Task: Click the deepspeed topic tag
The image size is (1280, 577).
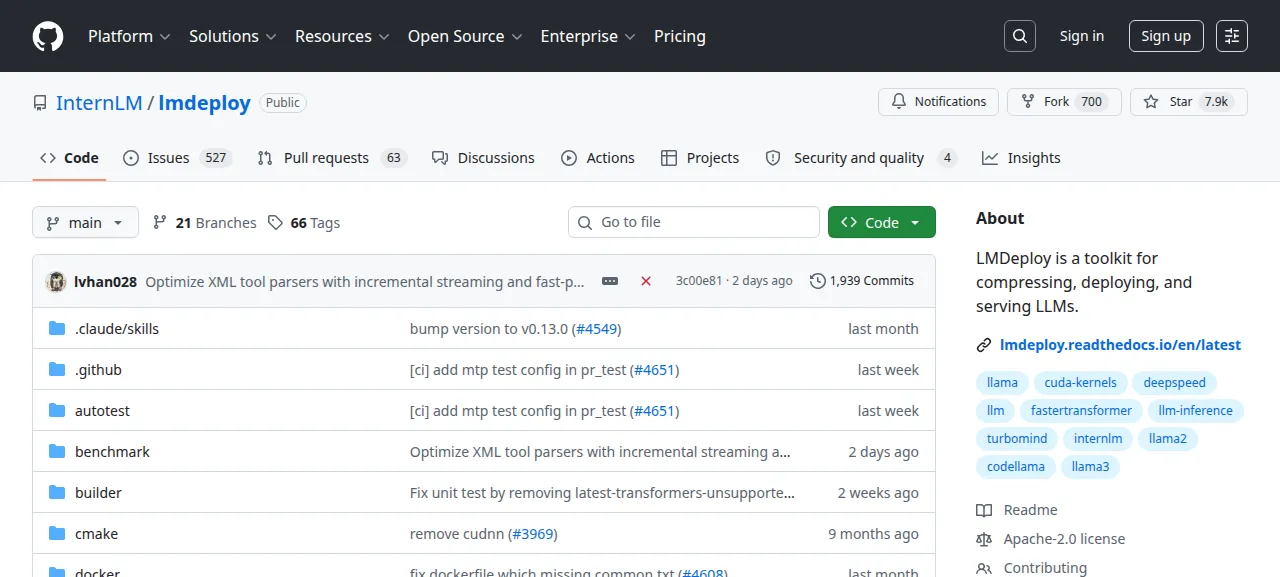Action: 1175,383
